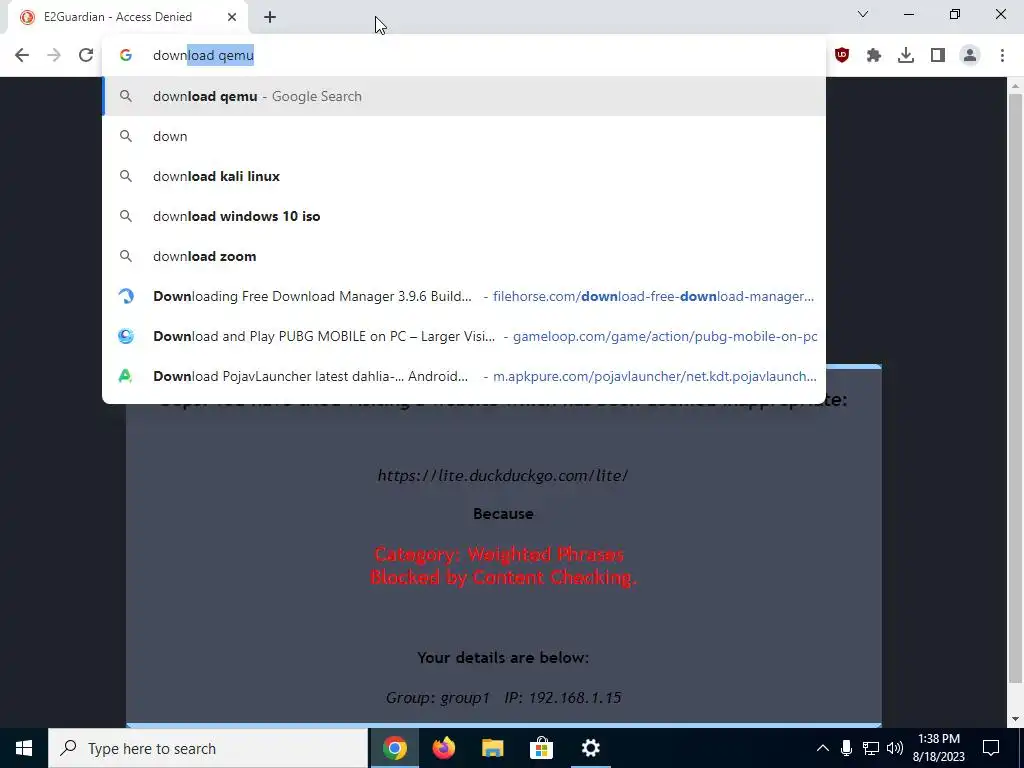Click the microphone tray icon
The width and height of the screenshot is (1024, 768).
846,748
